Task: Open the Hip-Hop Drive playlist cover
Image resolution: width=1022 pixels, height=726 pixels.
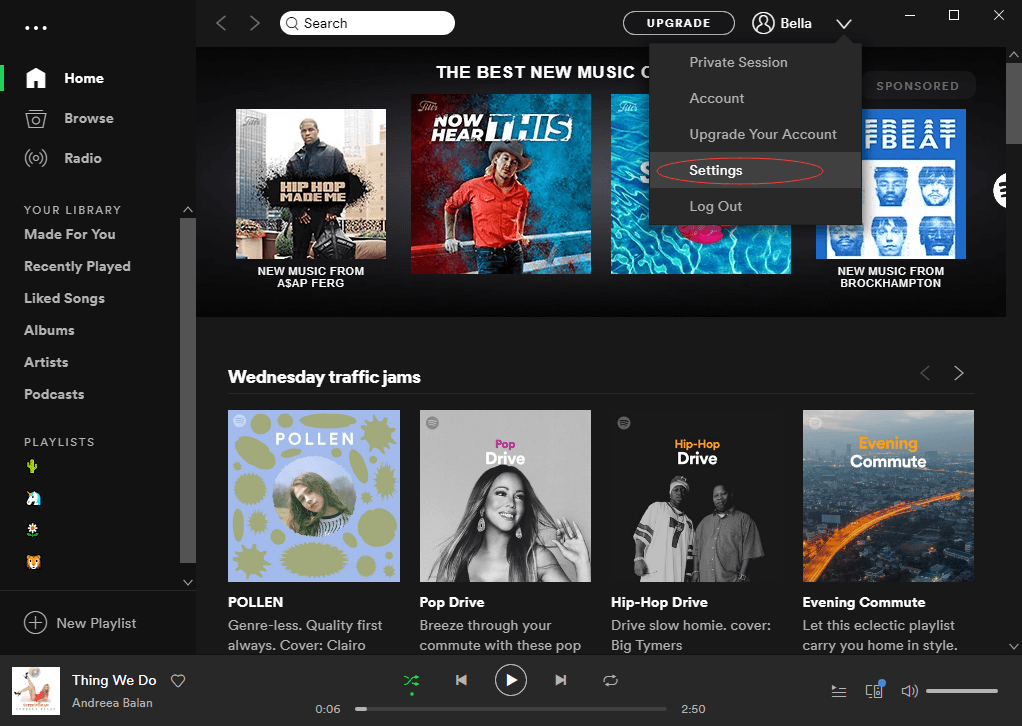Action: (697, 495)
